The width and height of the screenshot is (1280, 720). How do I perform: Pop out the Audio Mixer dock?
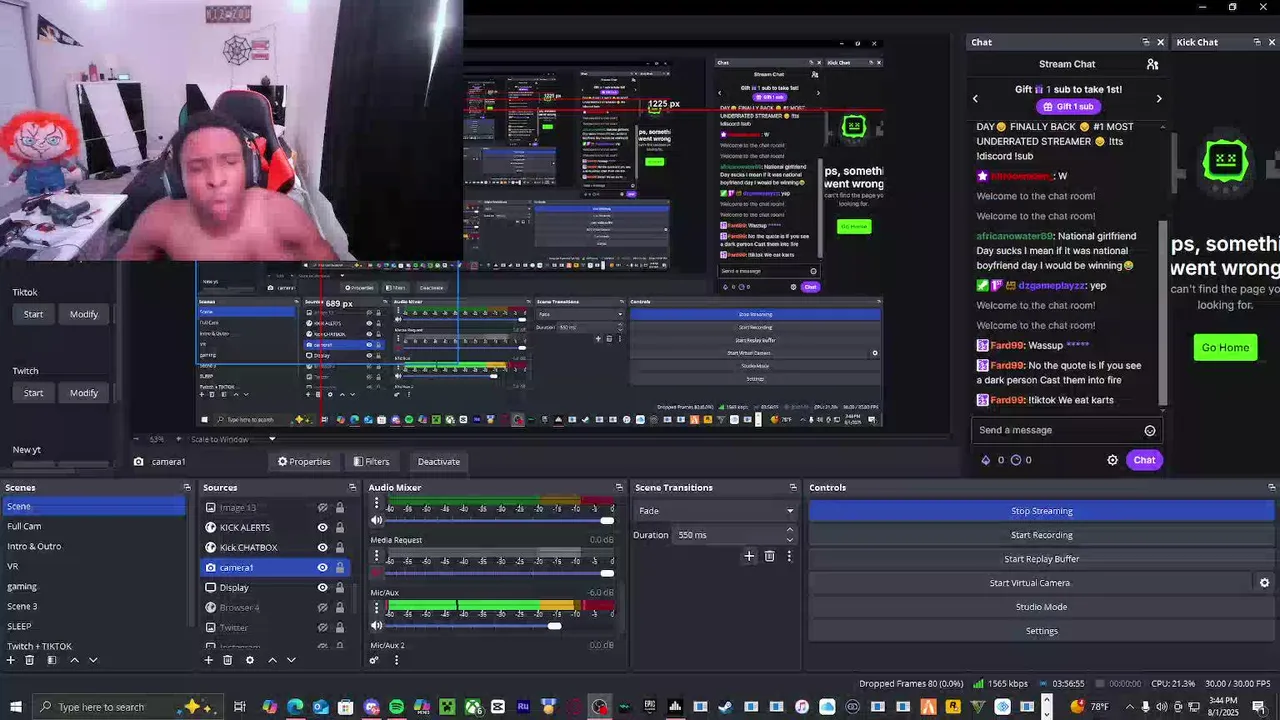(617, 487)
